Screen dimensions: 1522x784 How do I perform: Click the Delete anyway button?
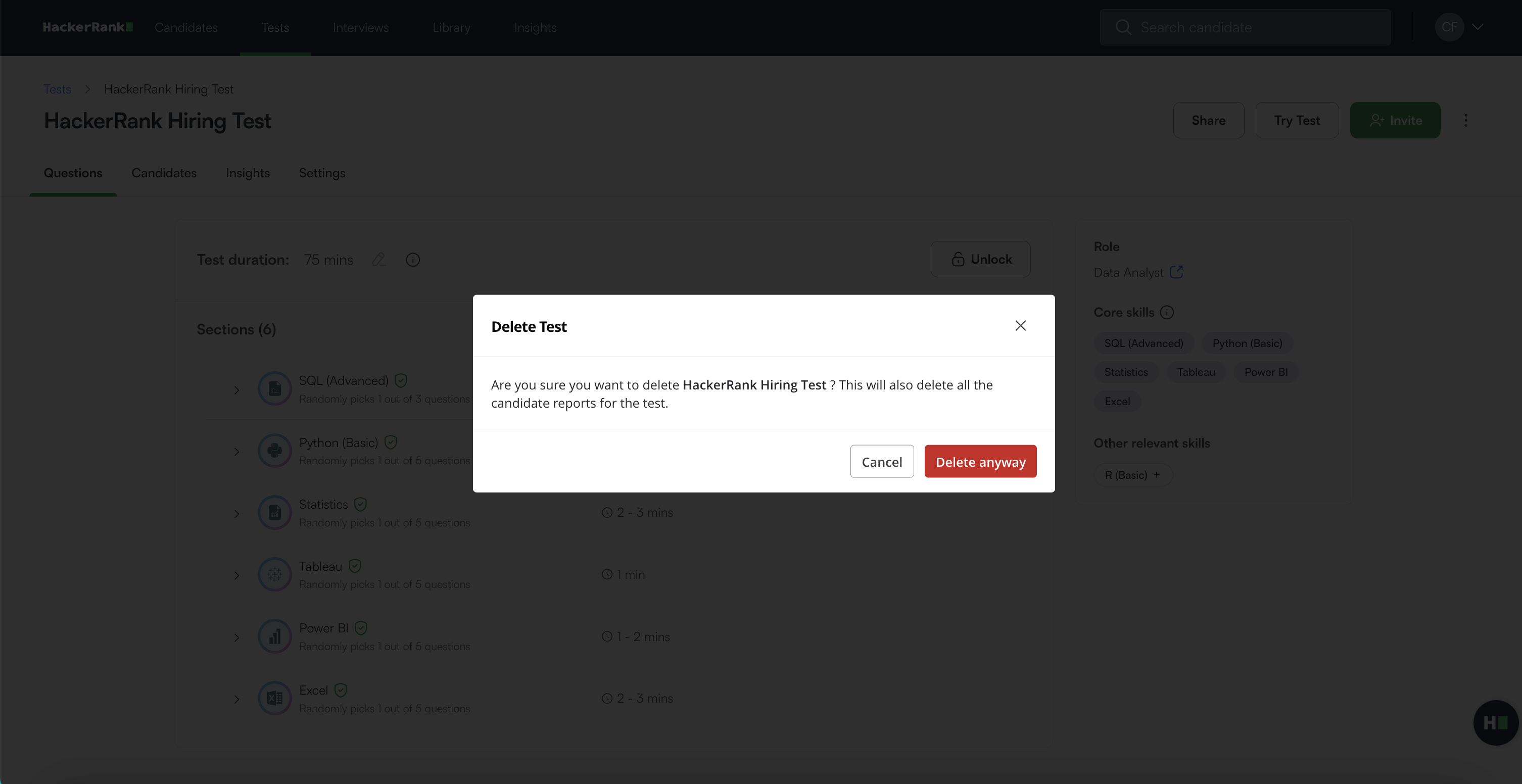tap(980, 461)
